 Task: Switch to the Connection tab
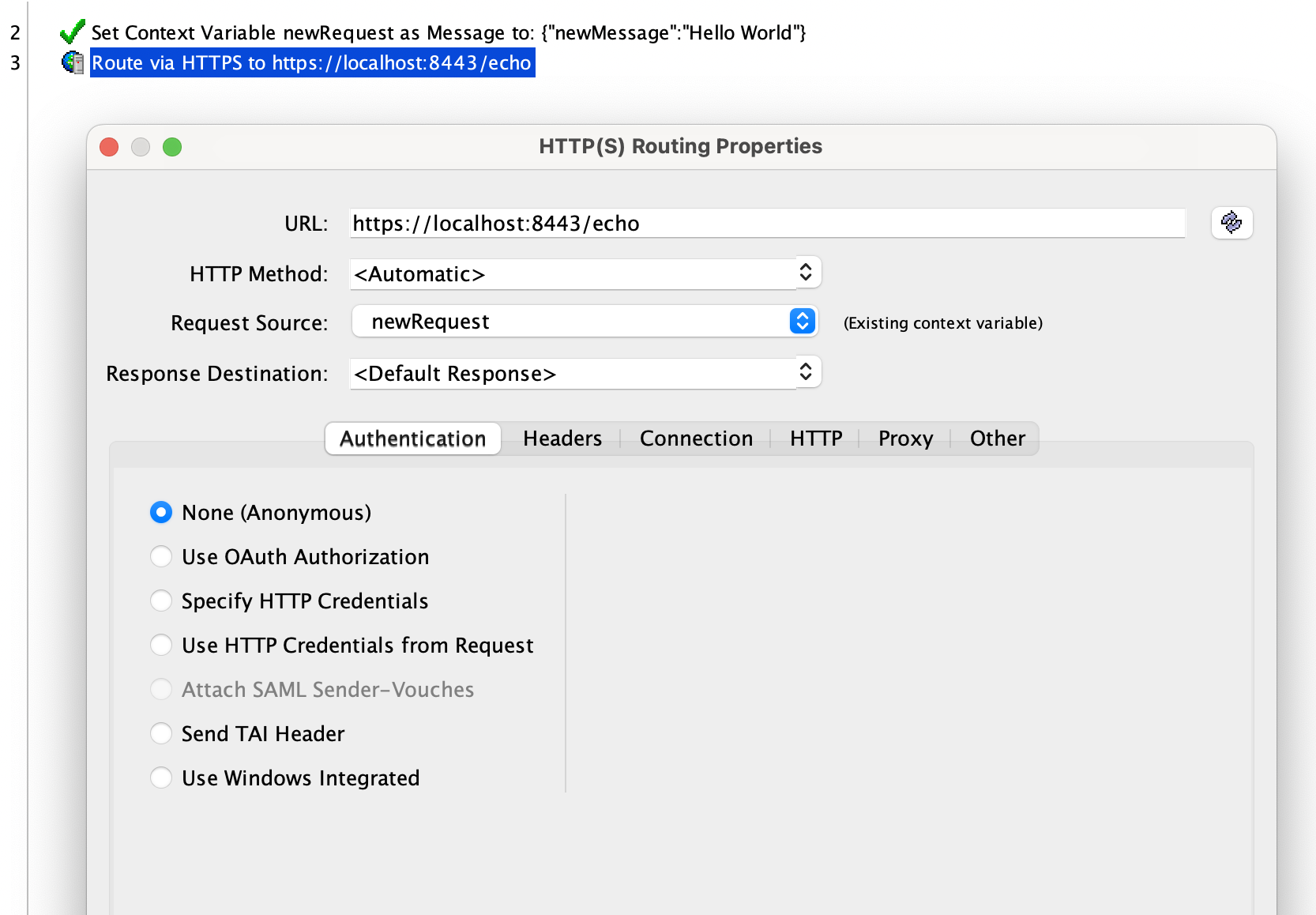click(696, 439)
